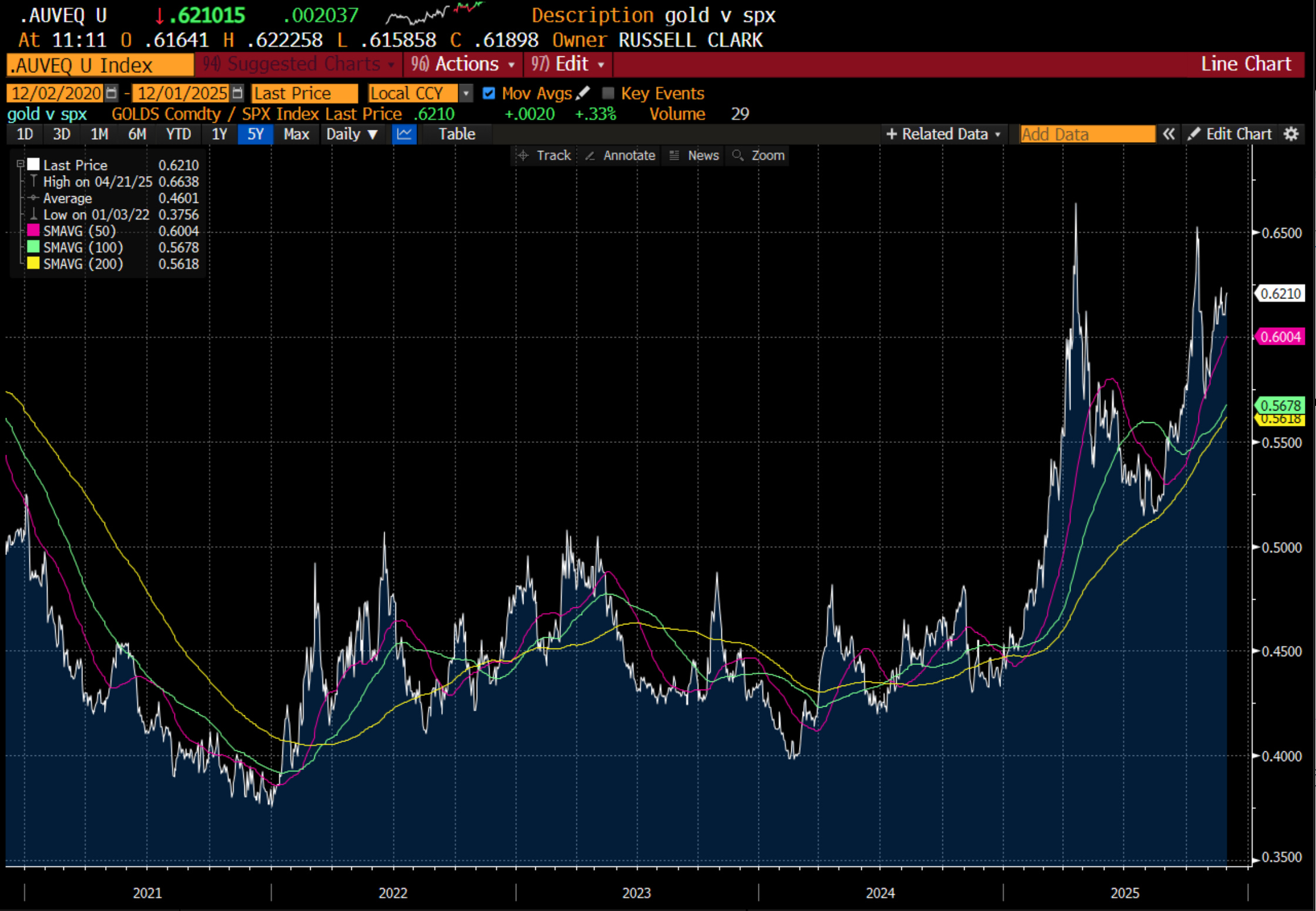Expand the Local CCY currency dropdown
1316x911 pixels.
point(465,93)
